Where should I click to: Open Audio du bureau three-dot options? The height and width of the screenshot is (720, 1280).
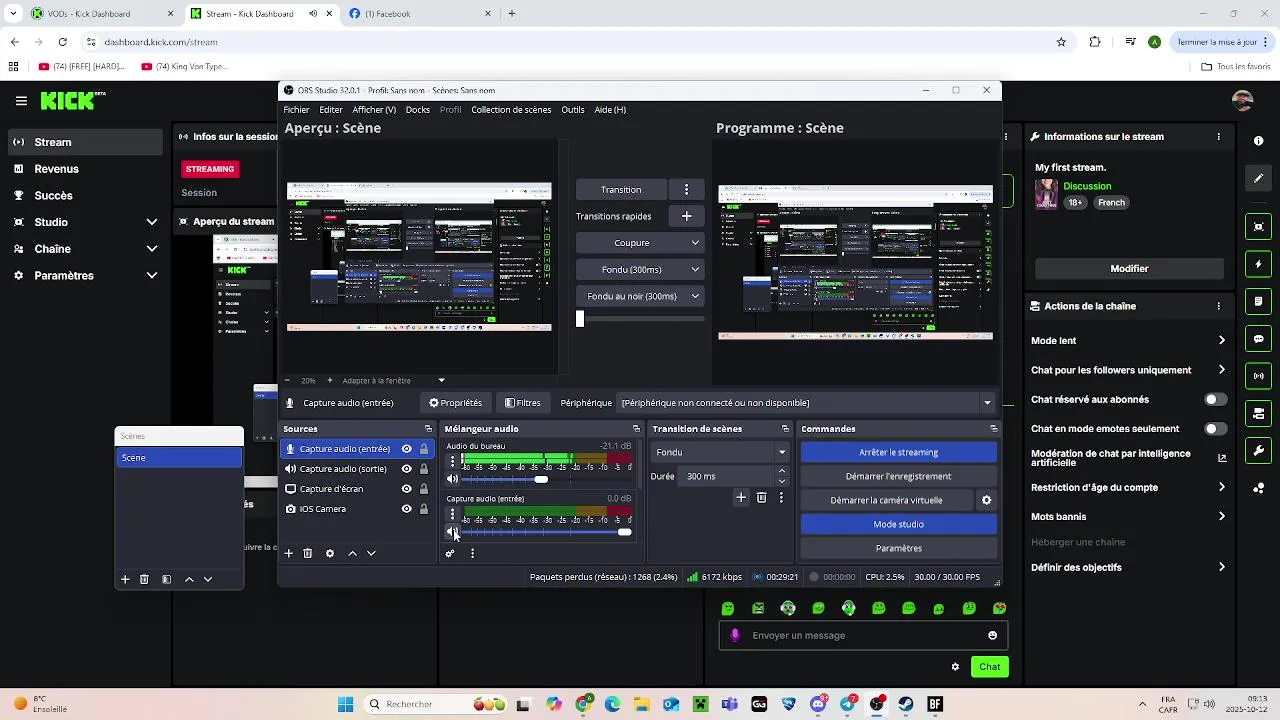[452, 461]
